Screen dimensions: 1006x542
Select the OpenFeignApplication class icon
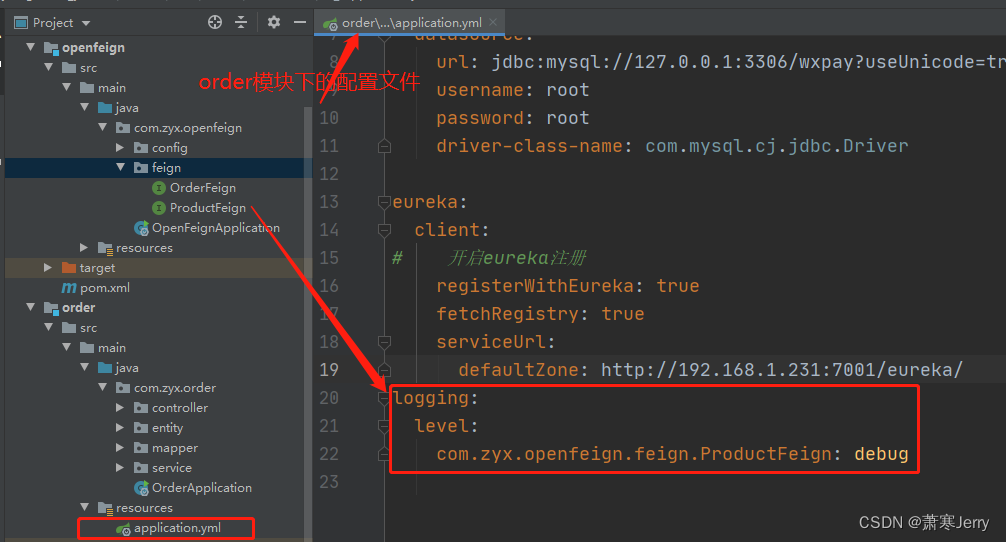pyautogui.click(x=141, y=228)
